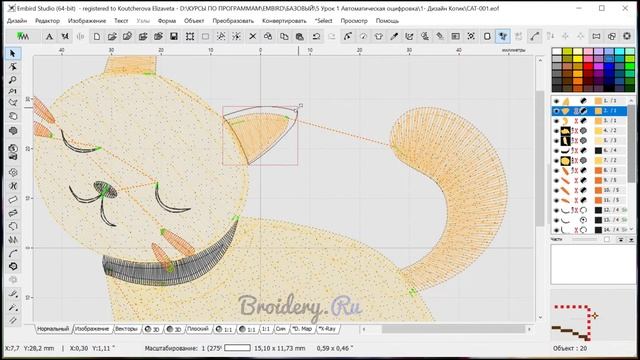This screenshot has width=640, height=360.
Task: Click the curve path icon in the top toolbar
Action: pos(534,36)
